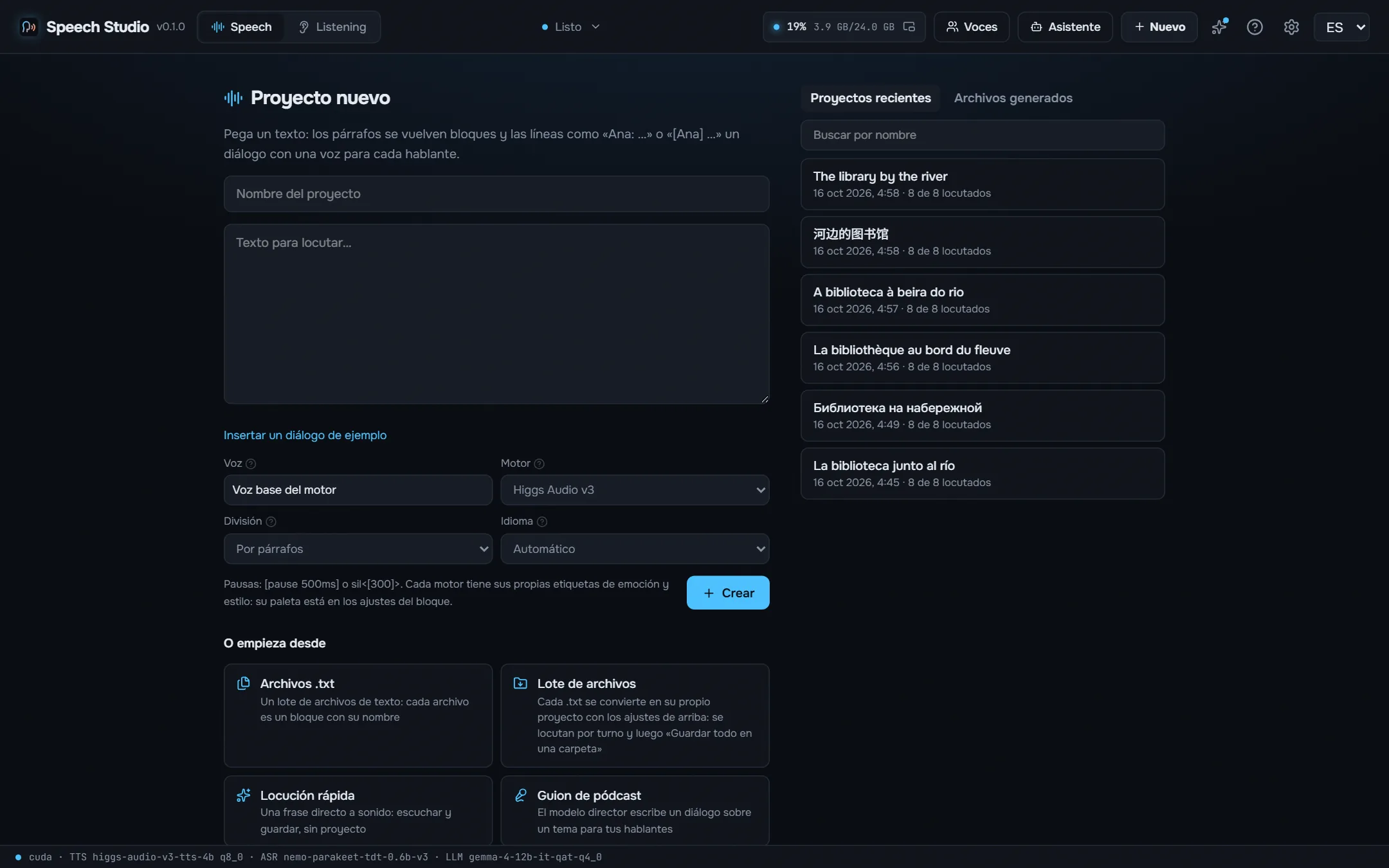The width and height of the screenshot is (1389, 868).
Task: Open the Automático idioma dropdown
Action: point(635,549)
